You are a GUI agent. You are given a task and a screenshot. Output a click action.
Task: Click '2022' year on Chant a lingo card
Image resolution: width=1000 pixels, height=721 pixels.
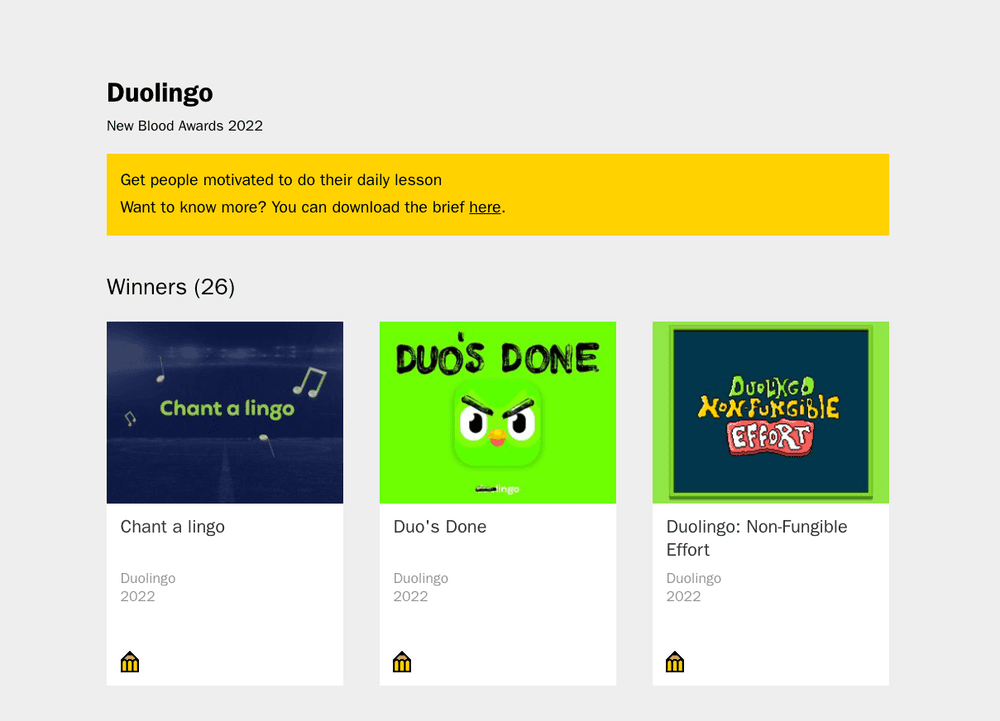pos(138,596)
